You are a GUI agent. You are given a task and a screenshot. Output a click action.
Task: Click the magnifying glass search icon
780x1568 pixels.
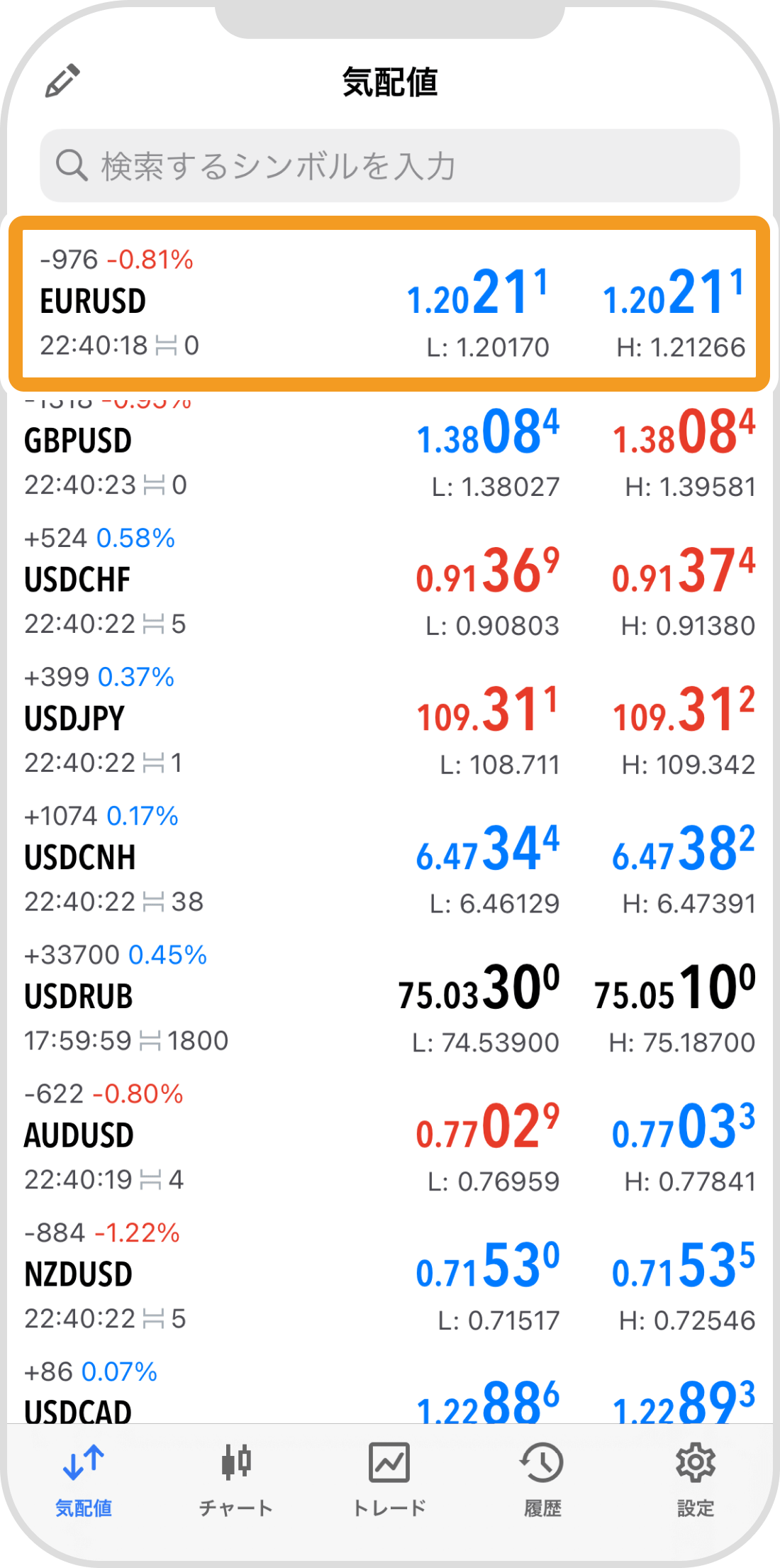pyautogui.click(x=72, y=166)
